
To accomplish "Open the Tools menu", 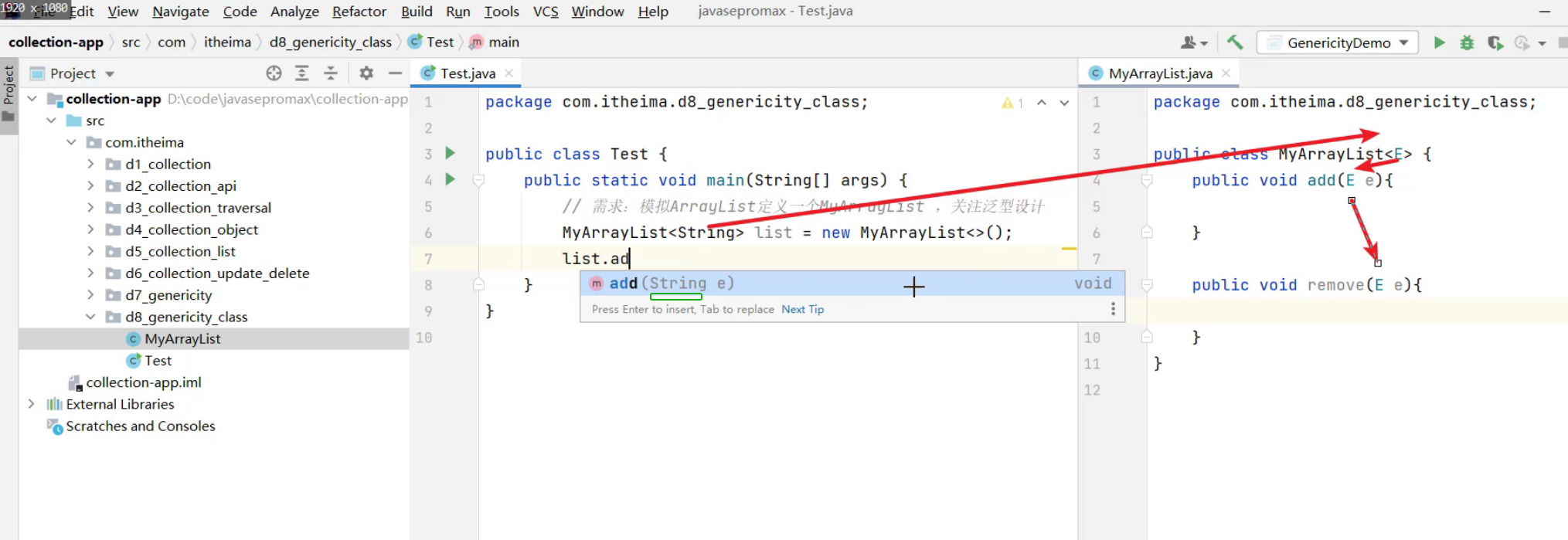I will click(x=502, y=12).
